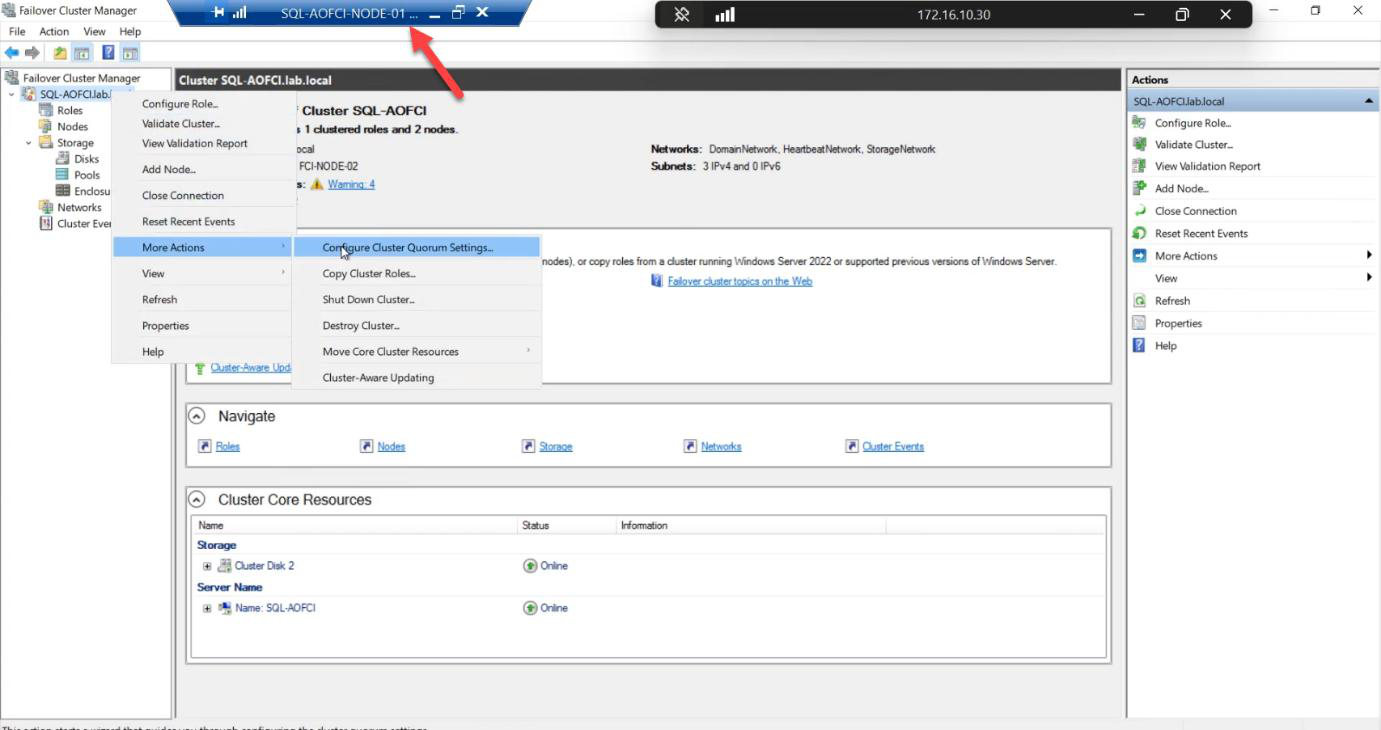Viewport: 1381px width, 730px height.
Task: Click unpin icon in 172.16.10.30 connection bar
Action: [x=682, y=15]
